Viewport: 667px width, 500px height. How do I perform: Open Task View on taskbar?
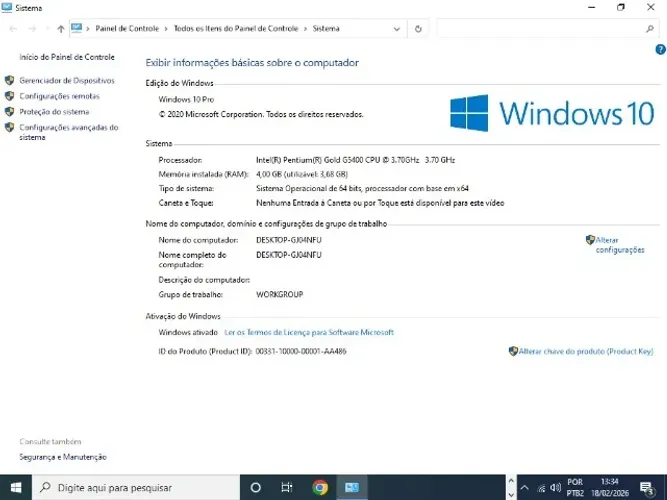tap(287, 488)
